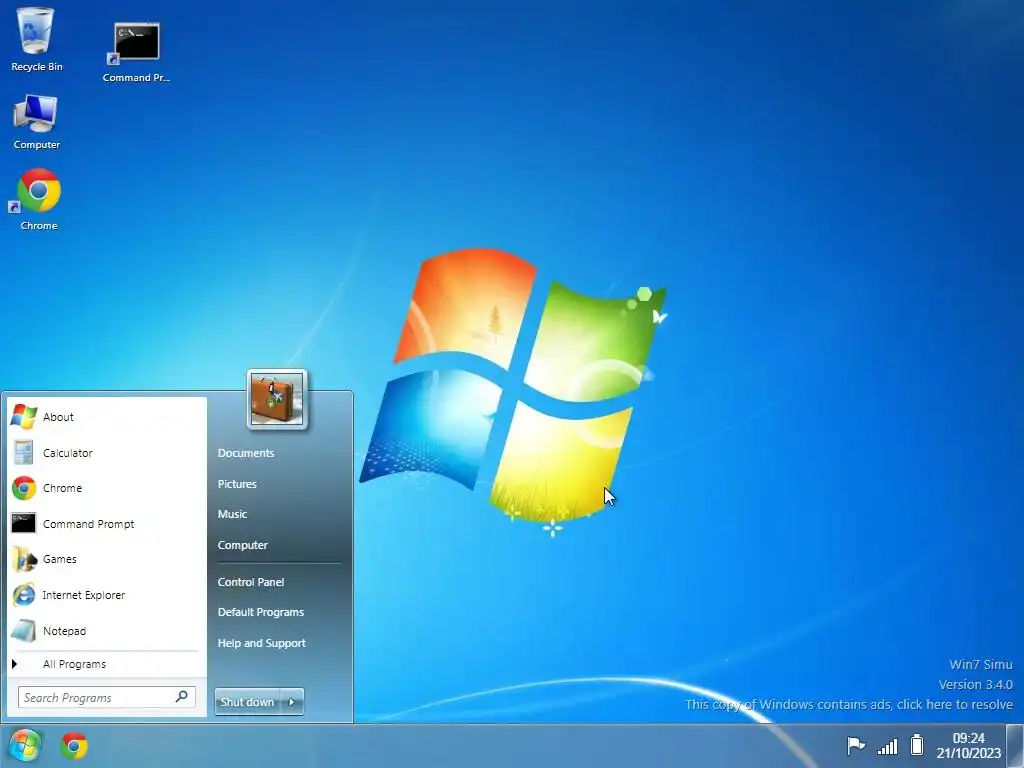The width and height of the screenshot is (1024, 768).
Task: Open Chrome from the taskbar
Action: tap(74, 746)
